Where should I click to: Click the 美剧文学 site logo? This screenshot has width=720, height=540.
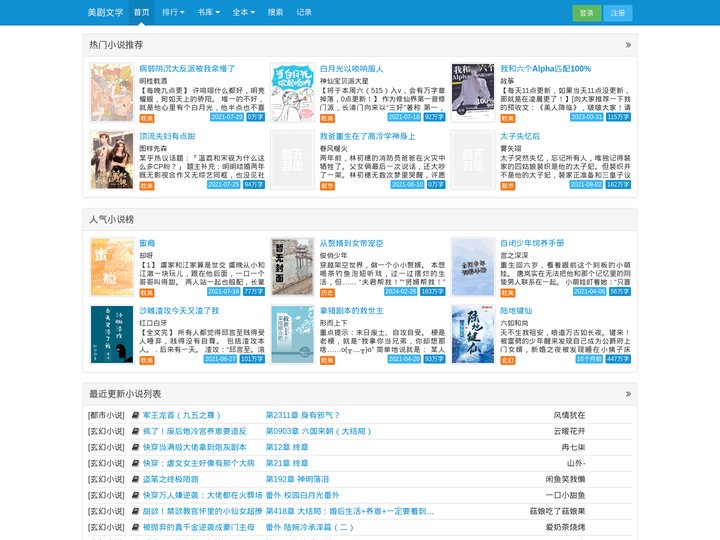coord(105,12)
